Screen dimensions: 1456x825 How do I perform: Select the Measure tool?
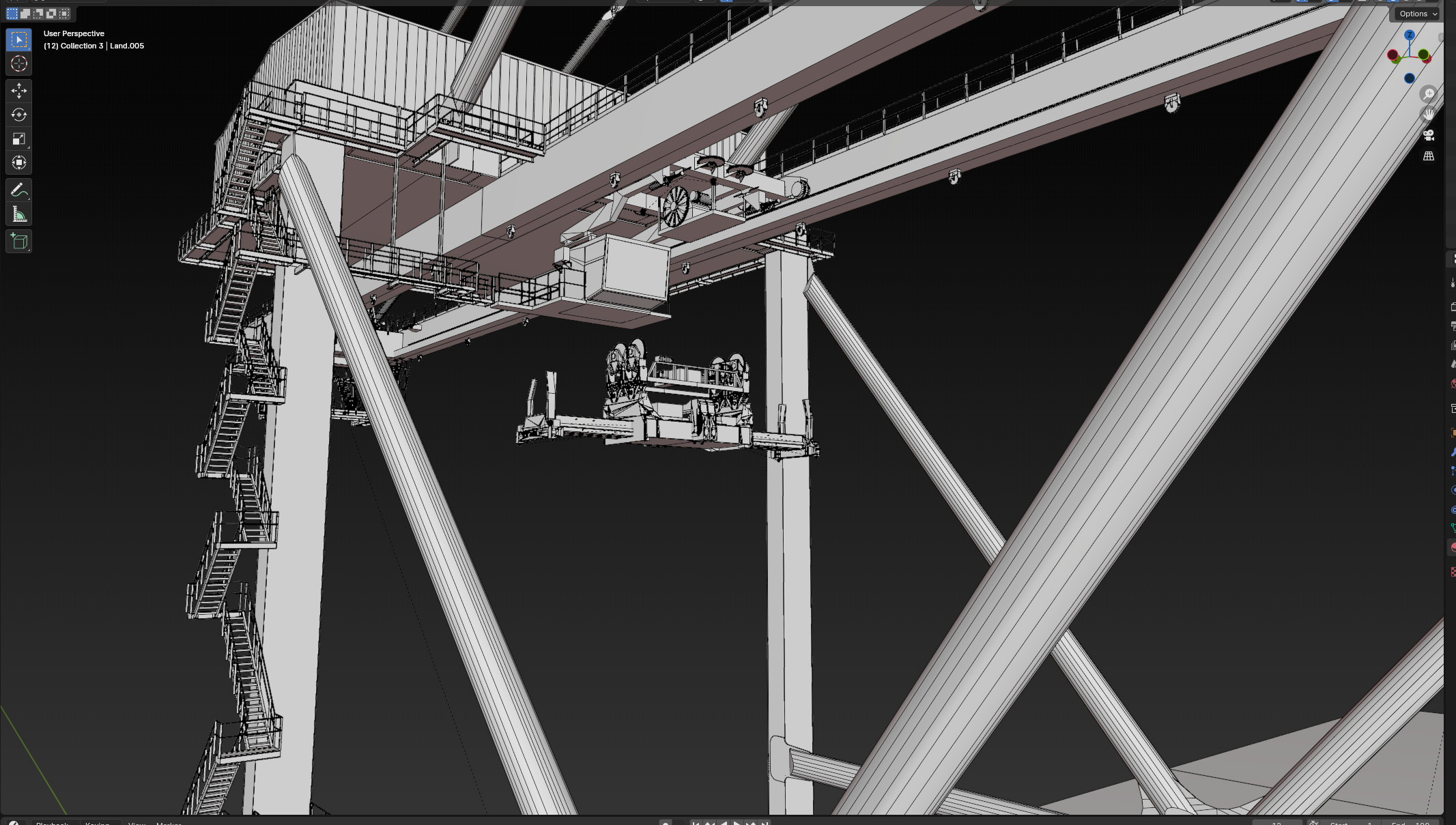coord(18,215)
